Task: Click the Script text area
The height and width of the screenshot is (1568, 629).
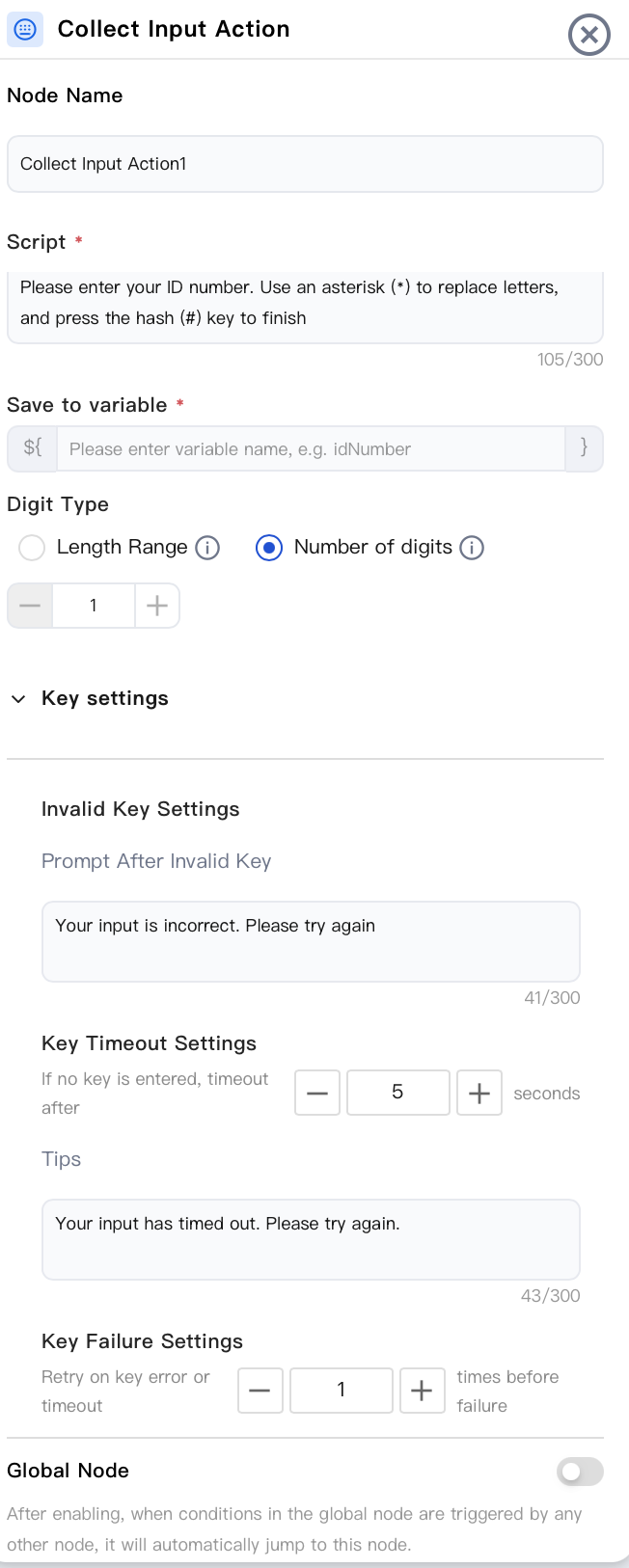Action: pyautogui.click(x=305, y=308)
